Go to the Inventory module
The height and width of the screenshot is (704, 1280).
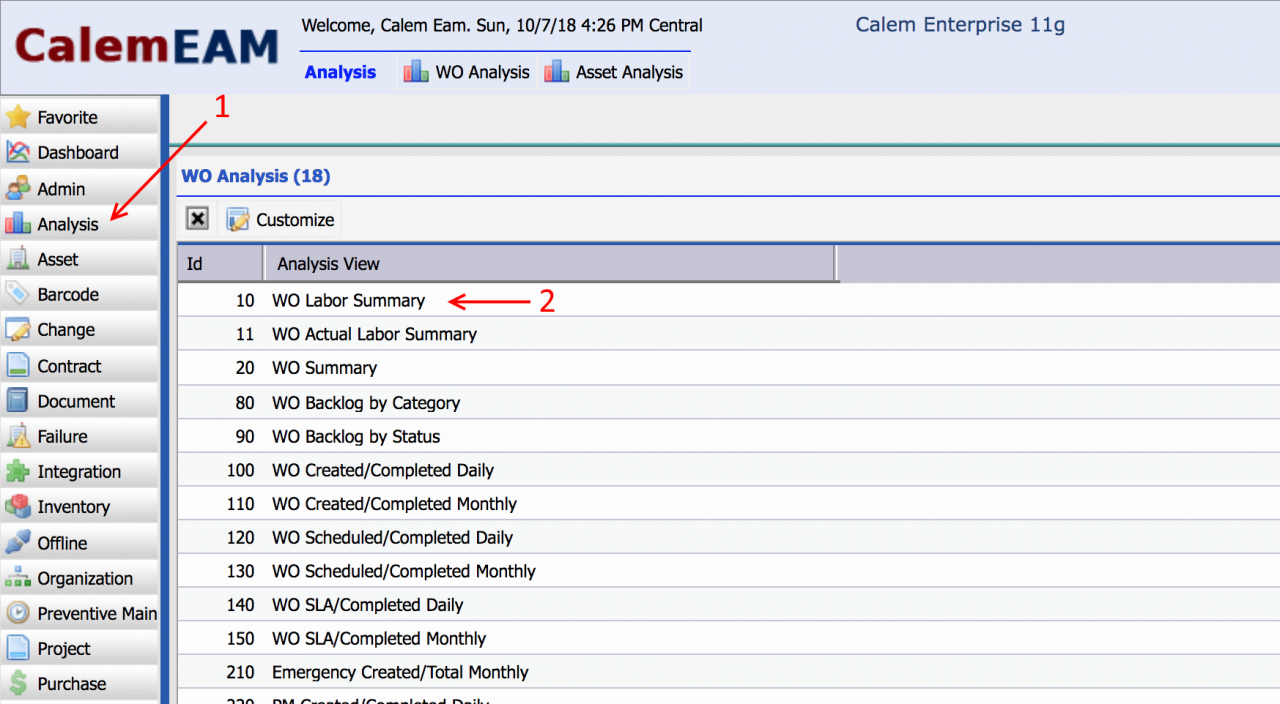coord(79,507)
